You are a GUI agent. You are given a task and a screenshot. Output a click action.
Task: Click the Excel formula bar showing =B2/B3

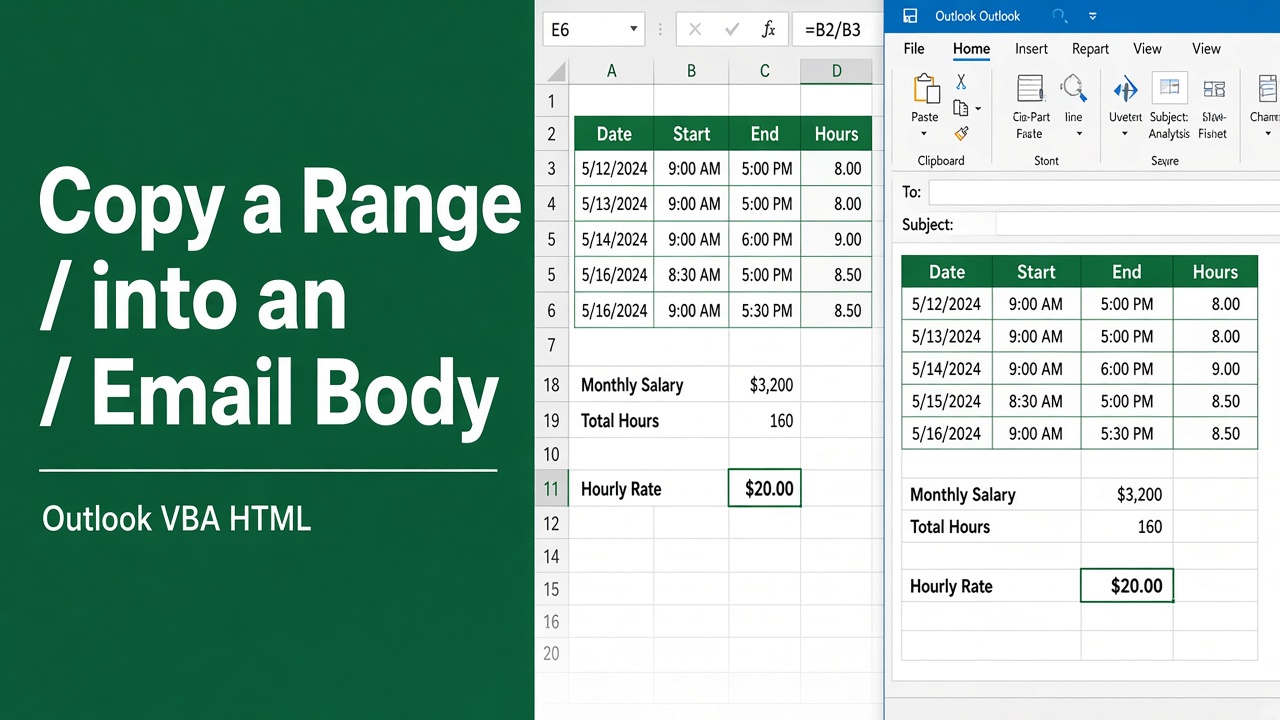tap(838, 29)
